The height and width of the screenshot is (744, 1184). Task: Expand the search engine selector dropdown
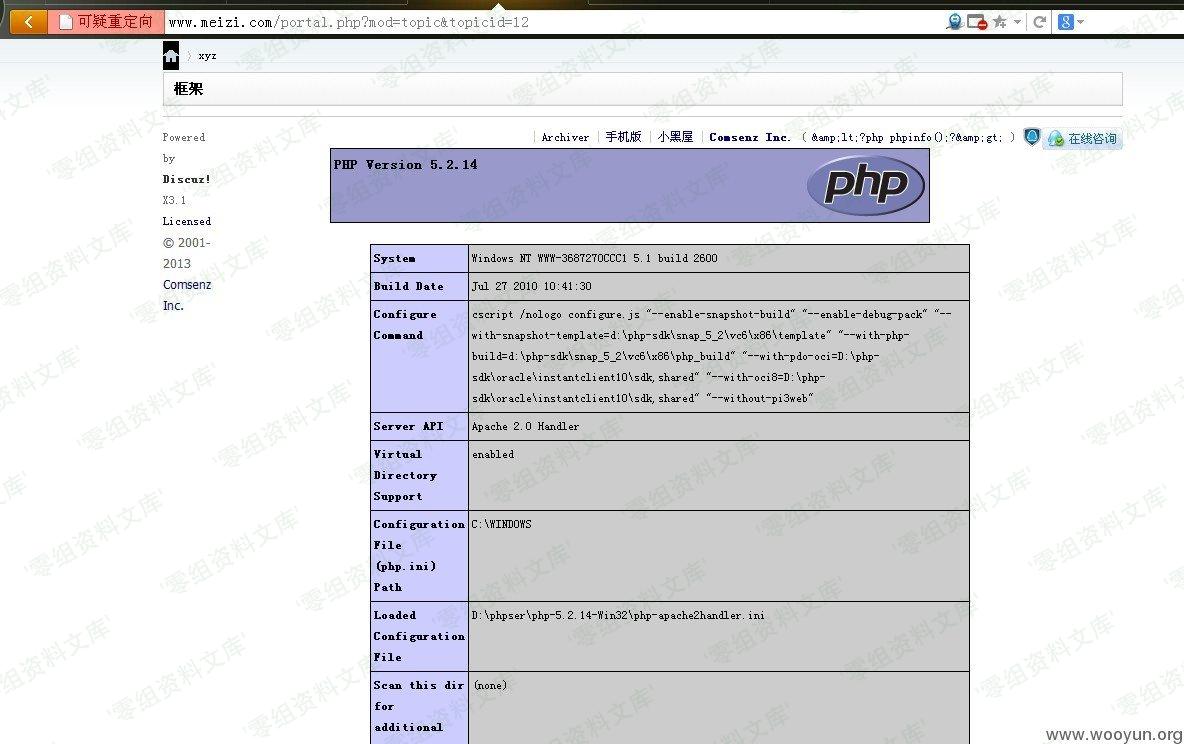pos(1081,21)
